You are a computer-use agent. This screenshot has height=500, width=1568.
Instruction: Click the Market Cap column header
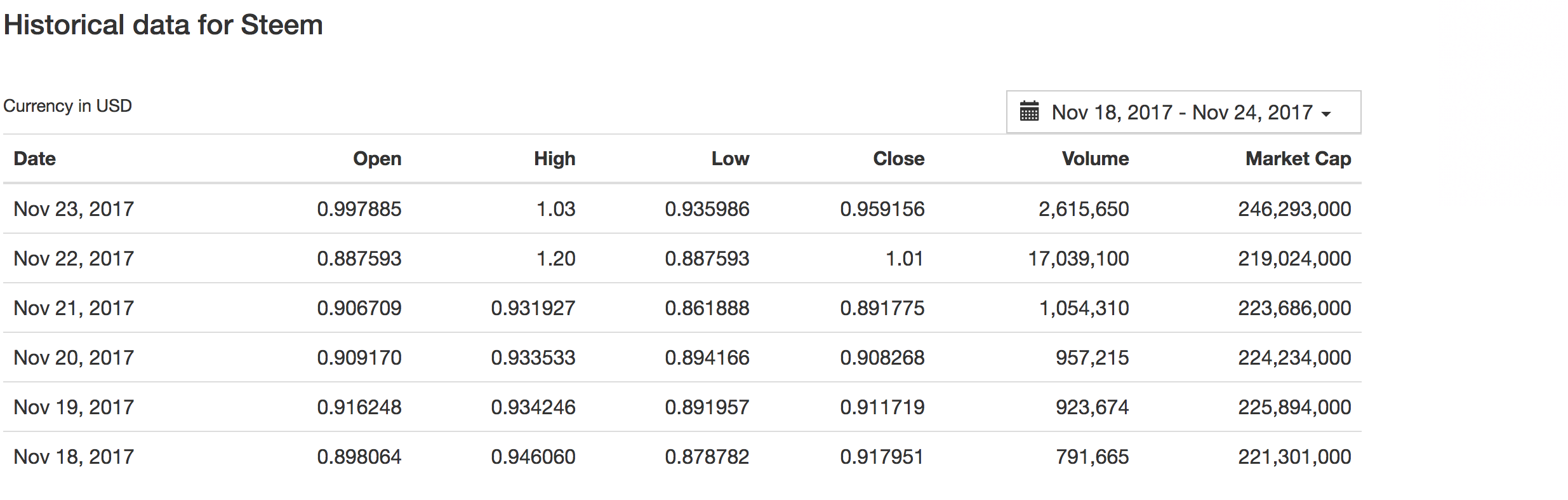tap(1298, 159)
